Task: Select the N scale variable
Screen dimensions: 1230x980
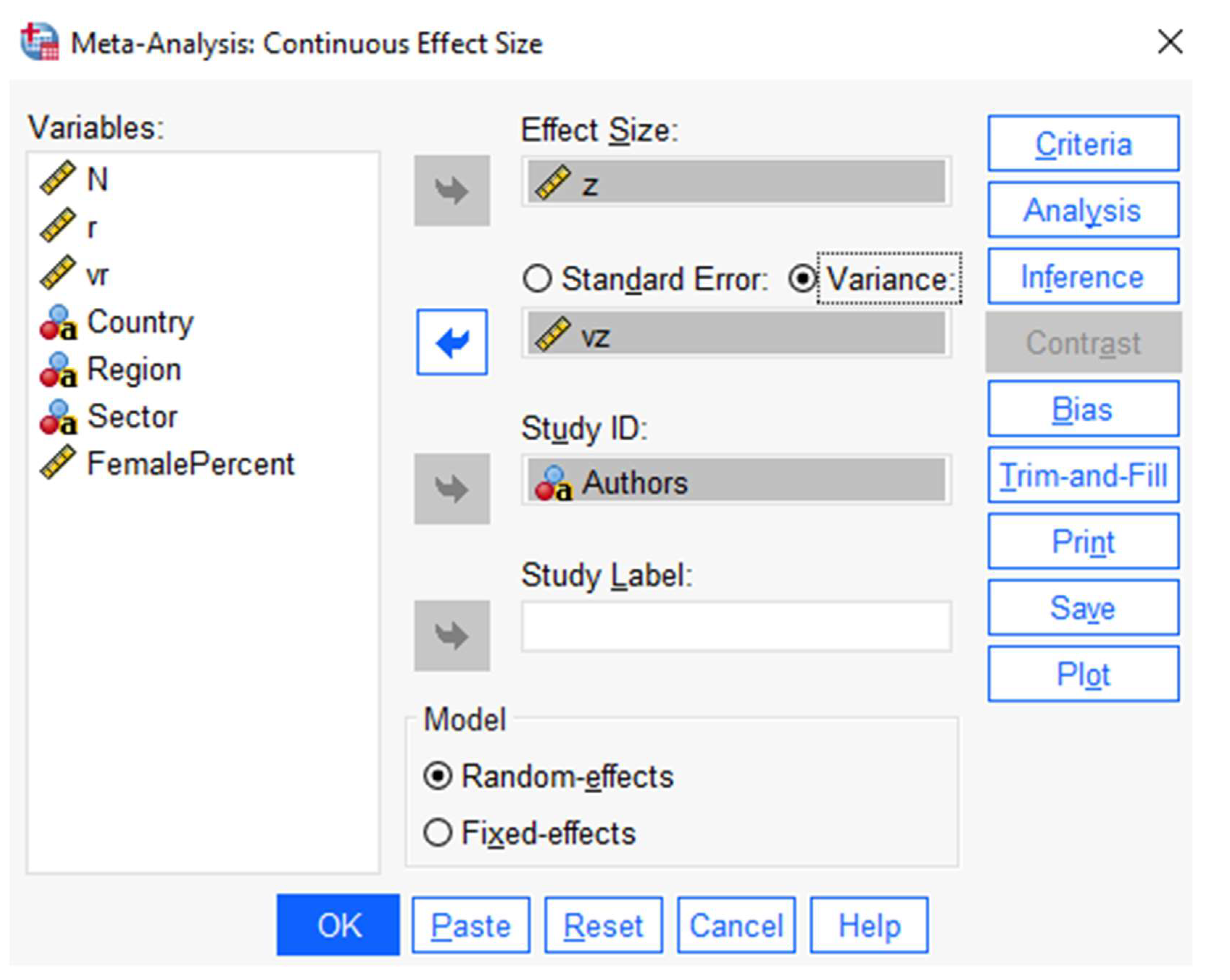Action: [x=96, y=179]
